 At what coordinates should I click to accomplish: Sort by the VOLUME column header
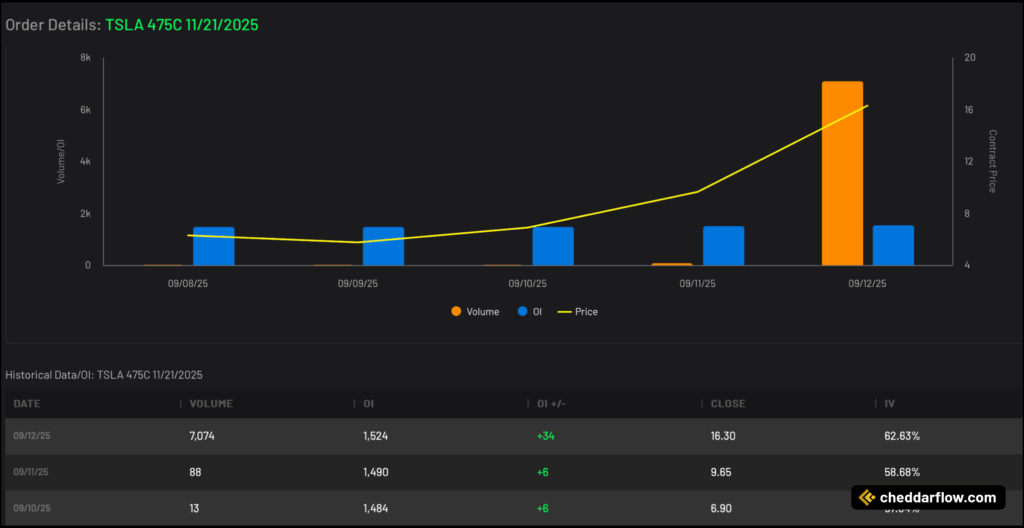[x=211, y=404]
